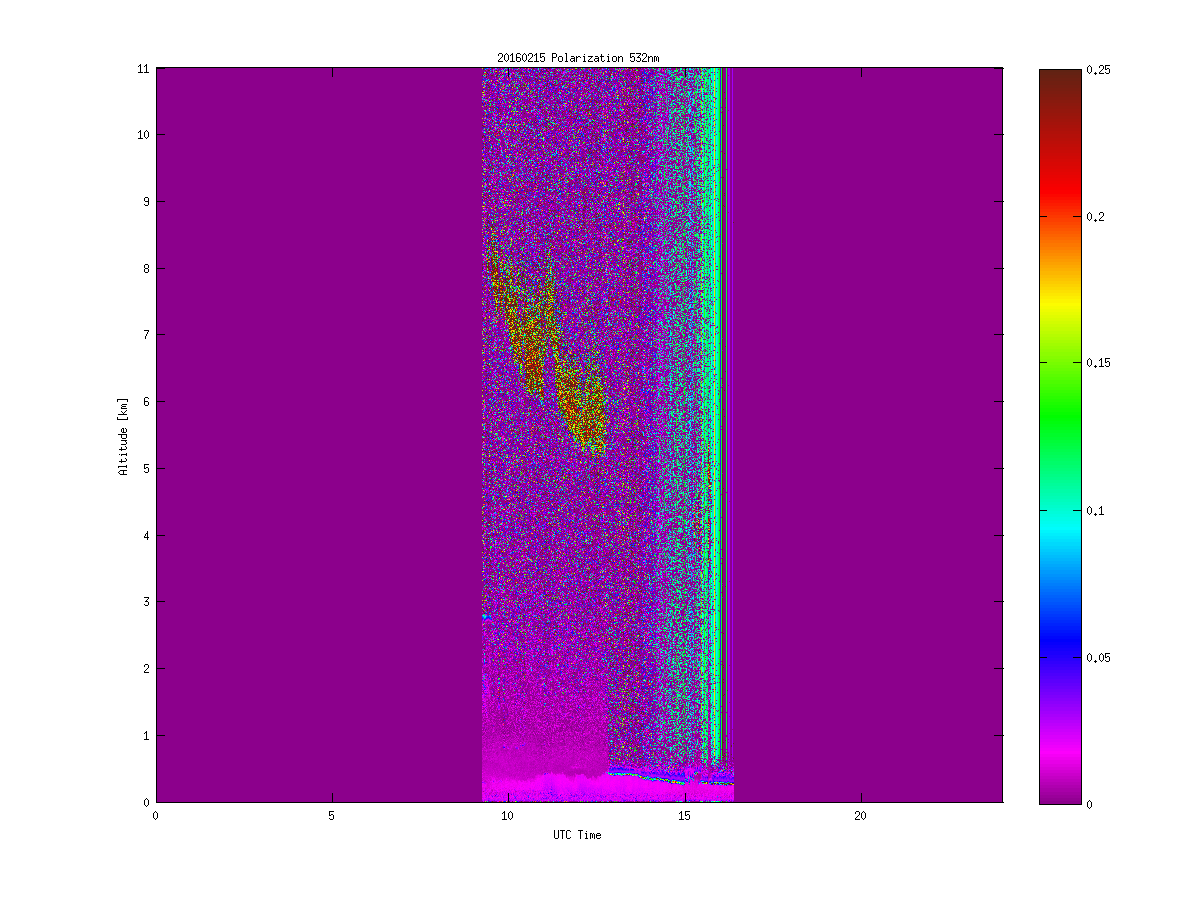
Task: Click the 'UTC Time' x-axis label
Action: pos(577,835)
